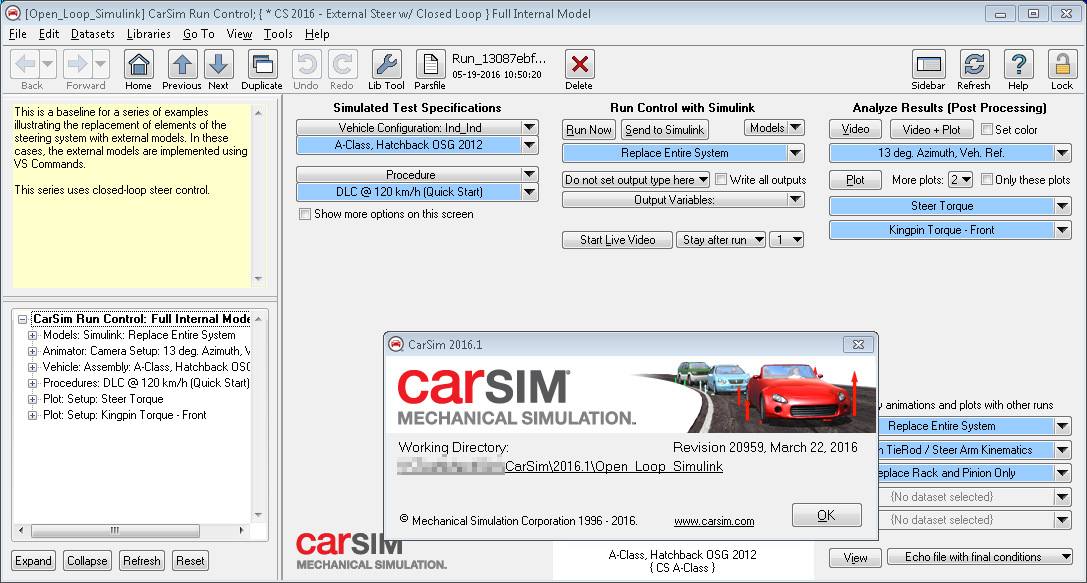Open the Home screen icon

coord(139,64)
